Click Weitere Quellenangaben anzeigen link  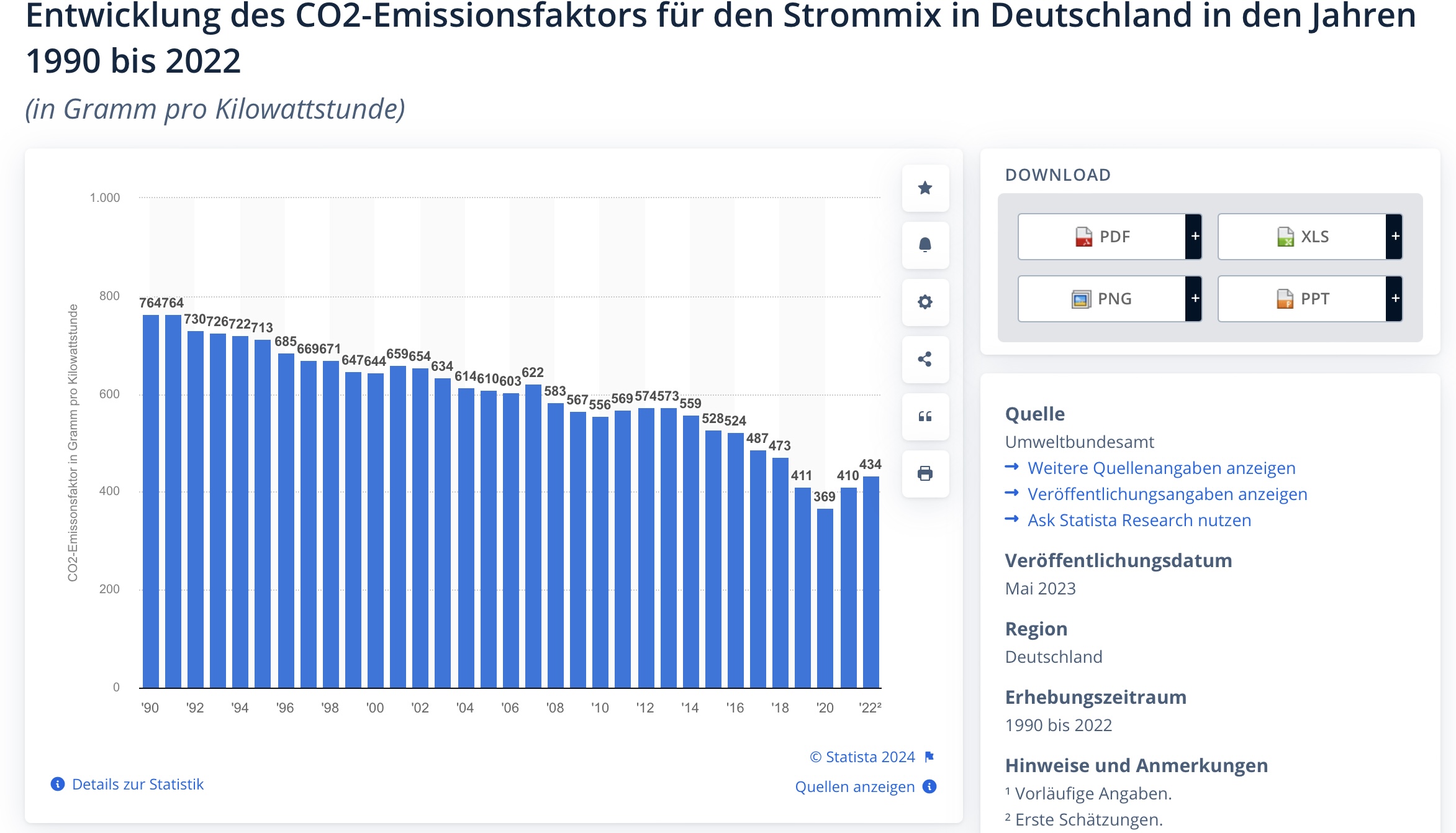1161,468
